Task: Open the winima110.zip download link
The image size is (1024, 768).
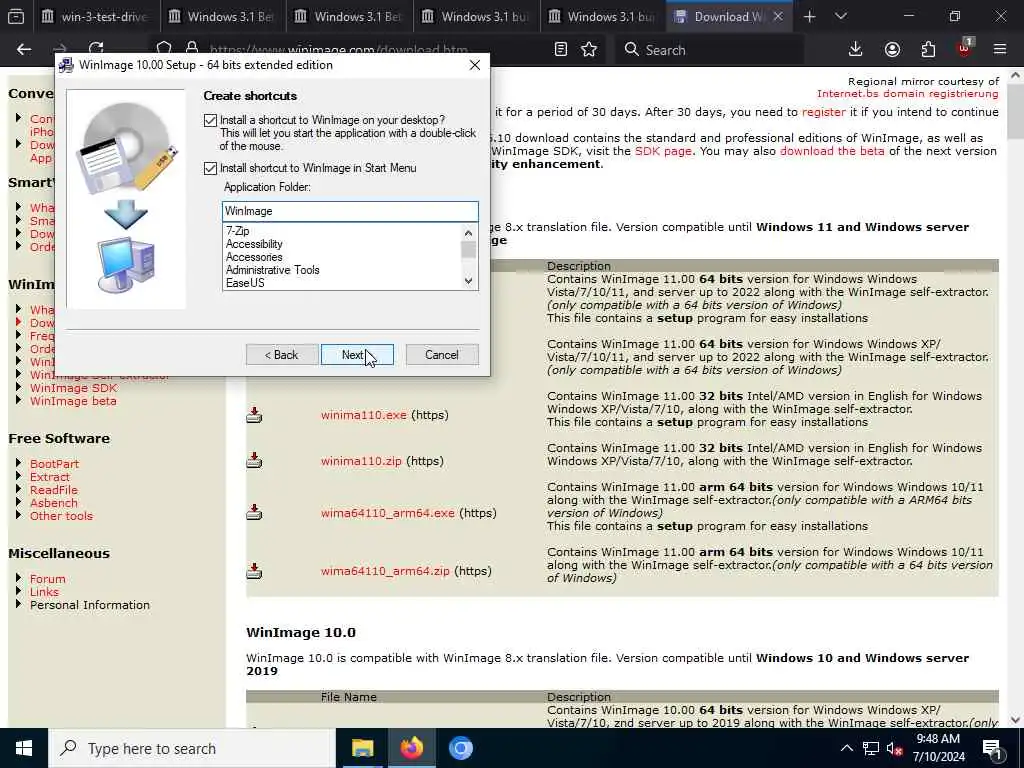Action: click(x=361, y=460)
